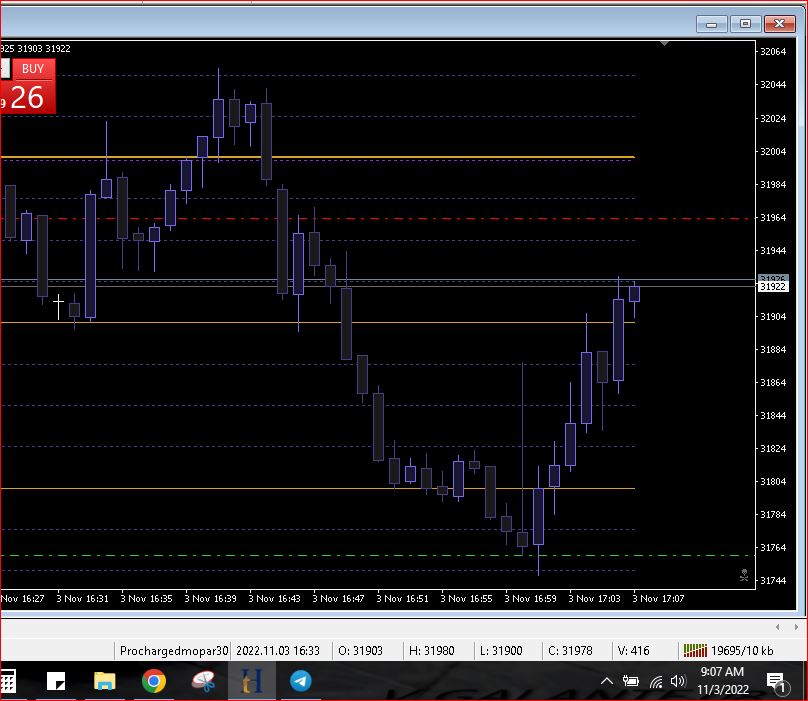The width and height of the screenshot is (808, 701).
Task: Open Telegram from the taskbar
Action: click(300, 681)
